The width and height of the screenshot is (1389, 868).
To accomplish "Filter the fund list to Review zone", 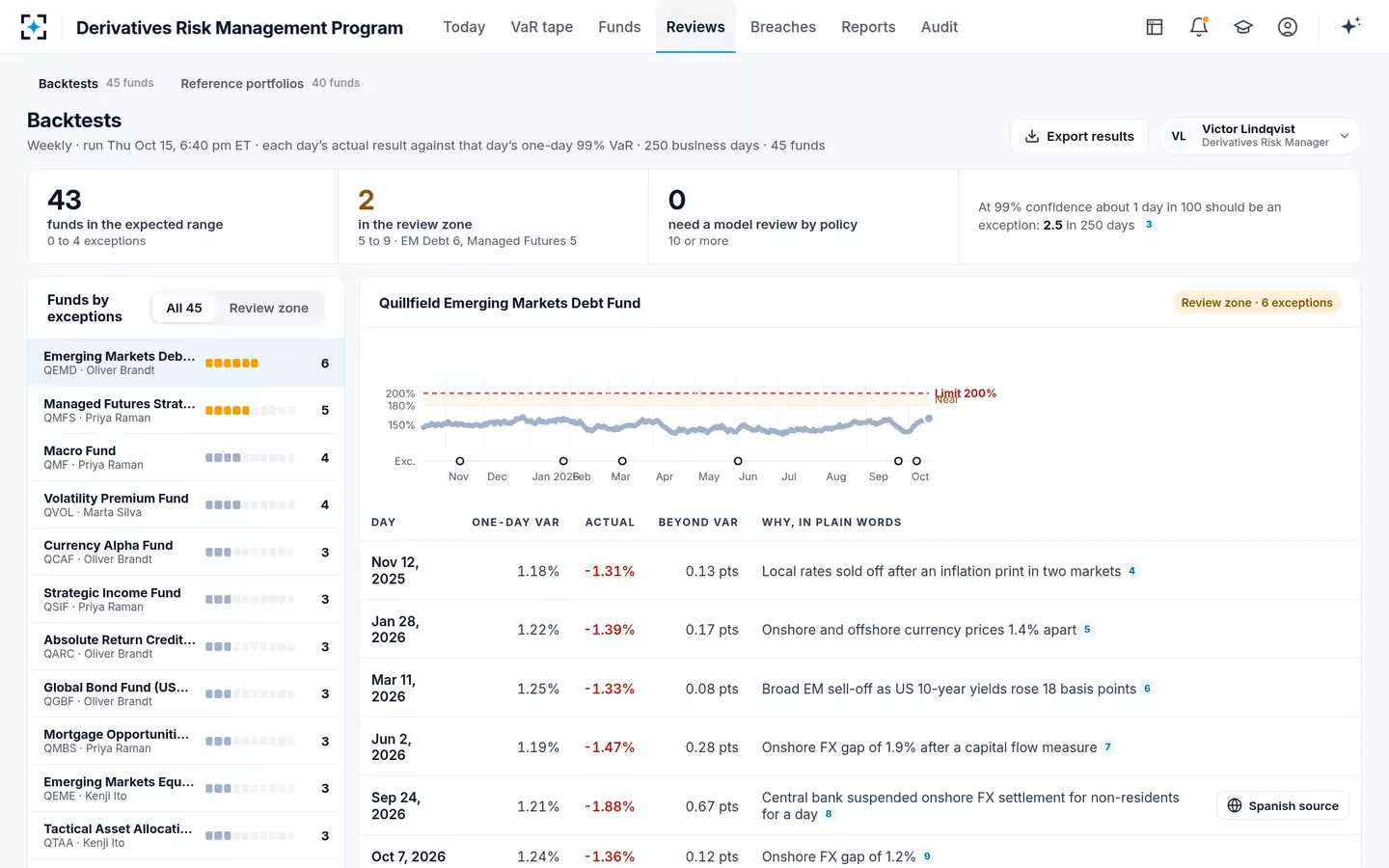I will click(x=269, y=309).
